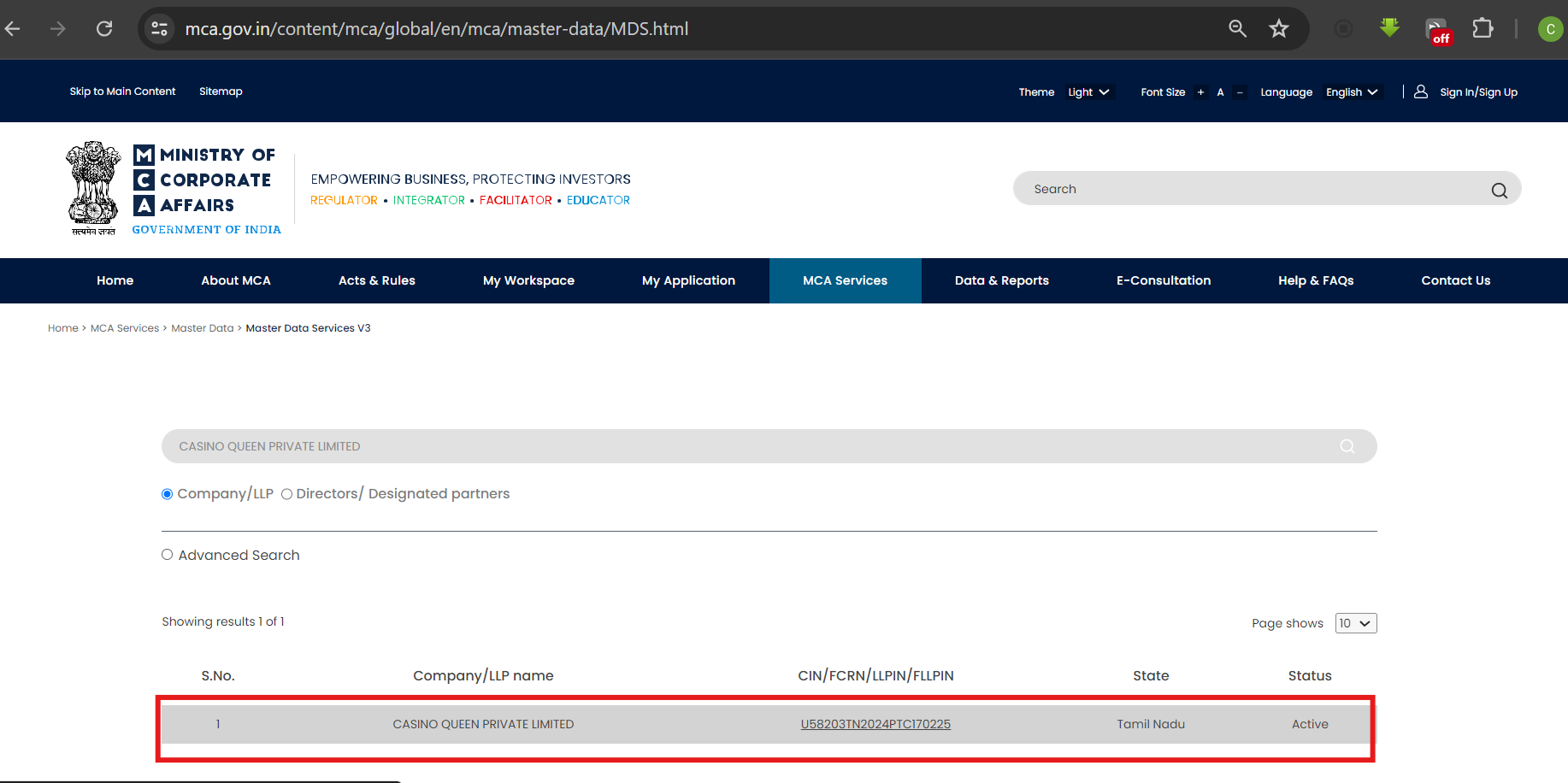The width and height of the screenshot is (1568, 783).
Task: Enable the Advanced Search radio option
Action: click(168, 555)
